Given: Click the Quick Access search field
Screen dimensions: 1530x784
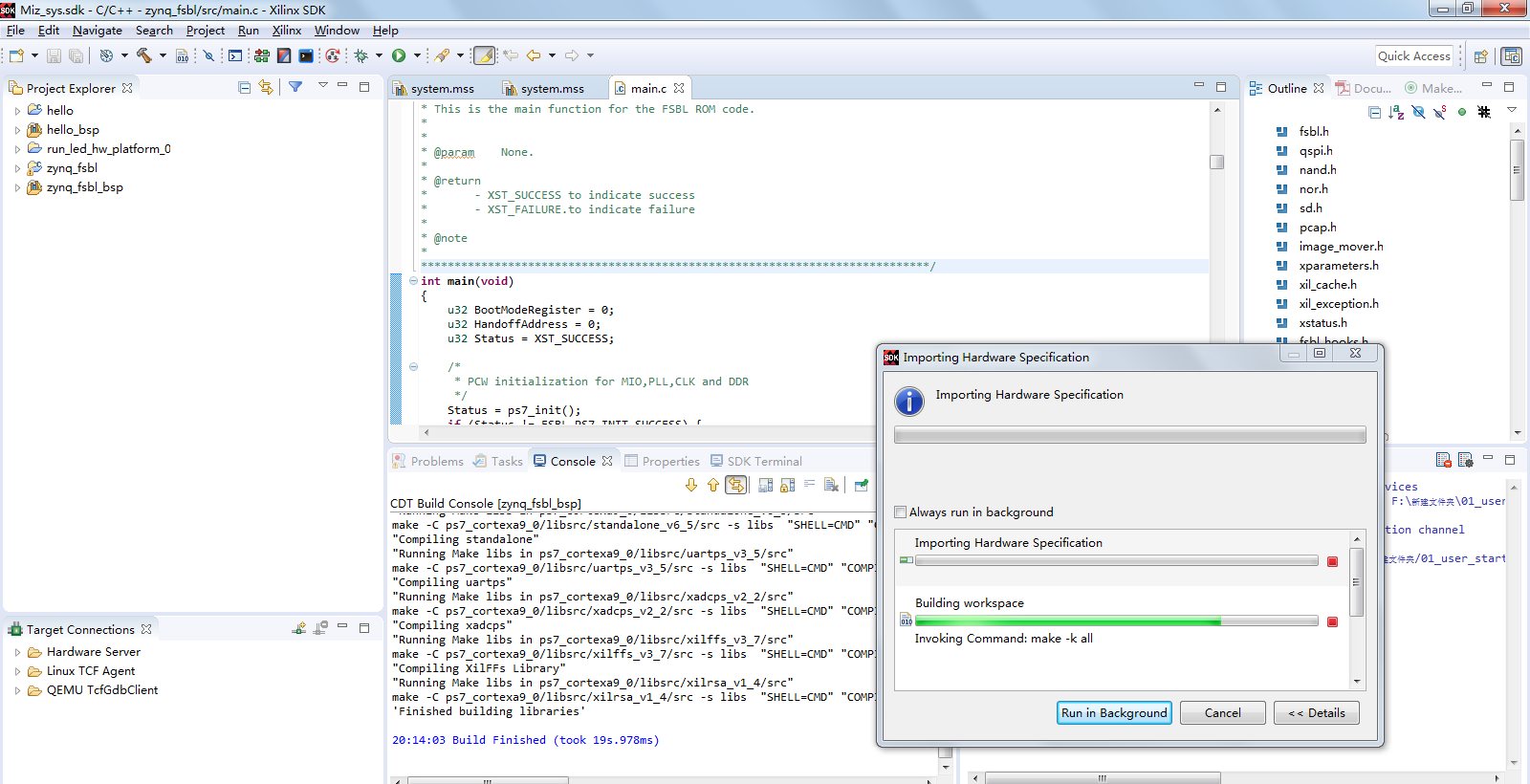Looking at the screenshot, I should pos(1414,56).
